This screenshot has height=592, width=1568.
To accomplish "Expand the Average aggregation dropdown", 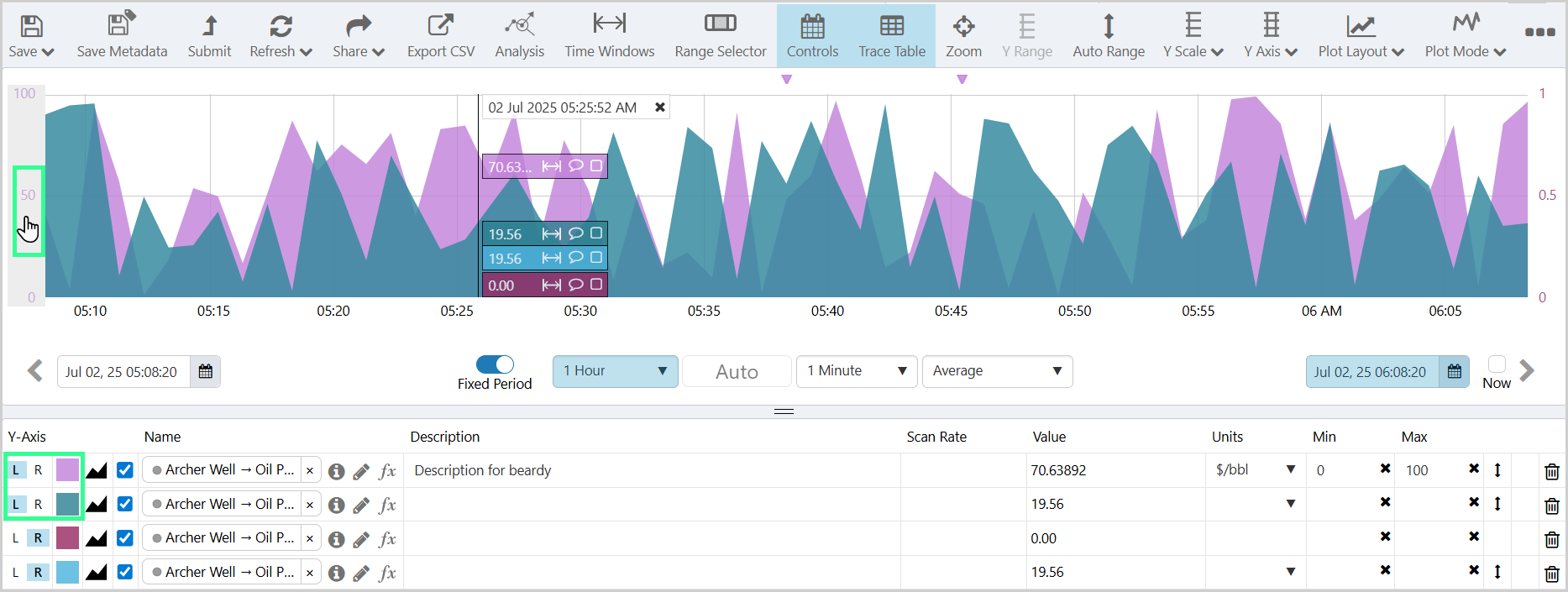I will tap(996, 371).
